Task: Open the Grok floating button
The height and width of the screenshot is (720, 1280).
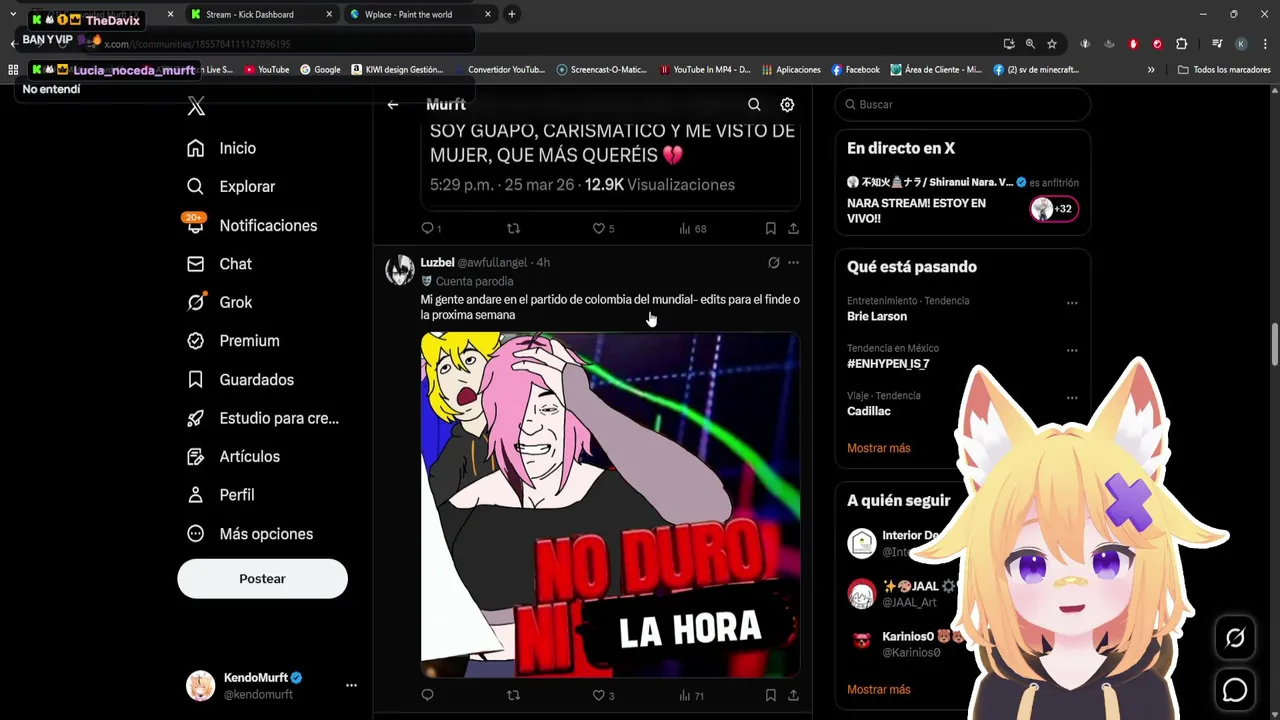Action: point(1235,638)
